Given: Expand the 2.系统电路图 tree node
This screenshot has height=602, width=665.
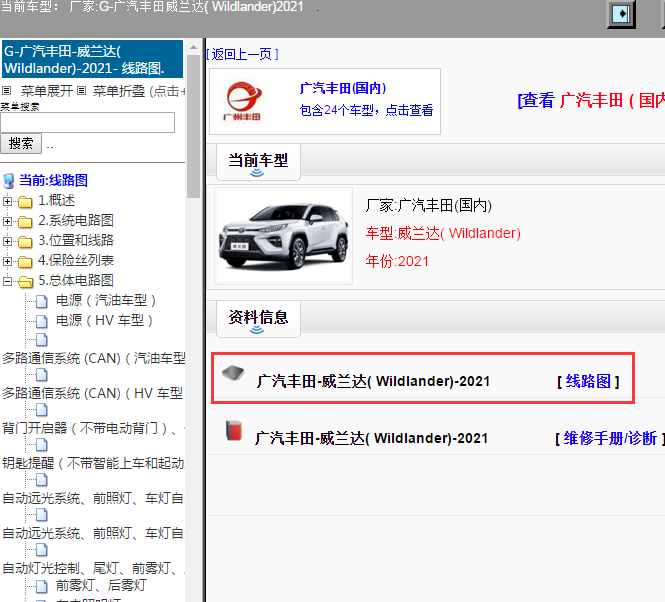Looking at the screenshot, I should pos(7,221).
